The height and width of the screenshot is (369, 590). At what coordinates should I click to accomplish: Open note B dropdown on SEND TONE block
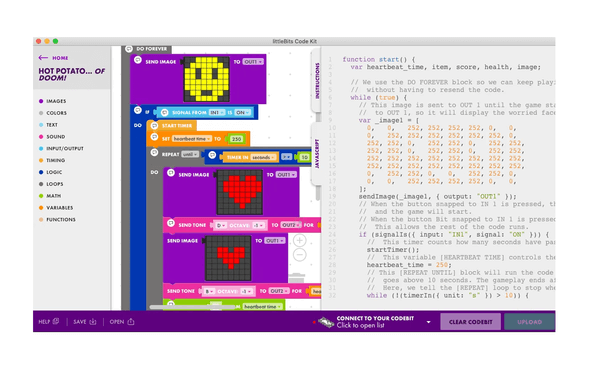[209, 292]
